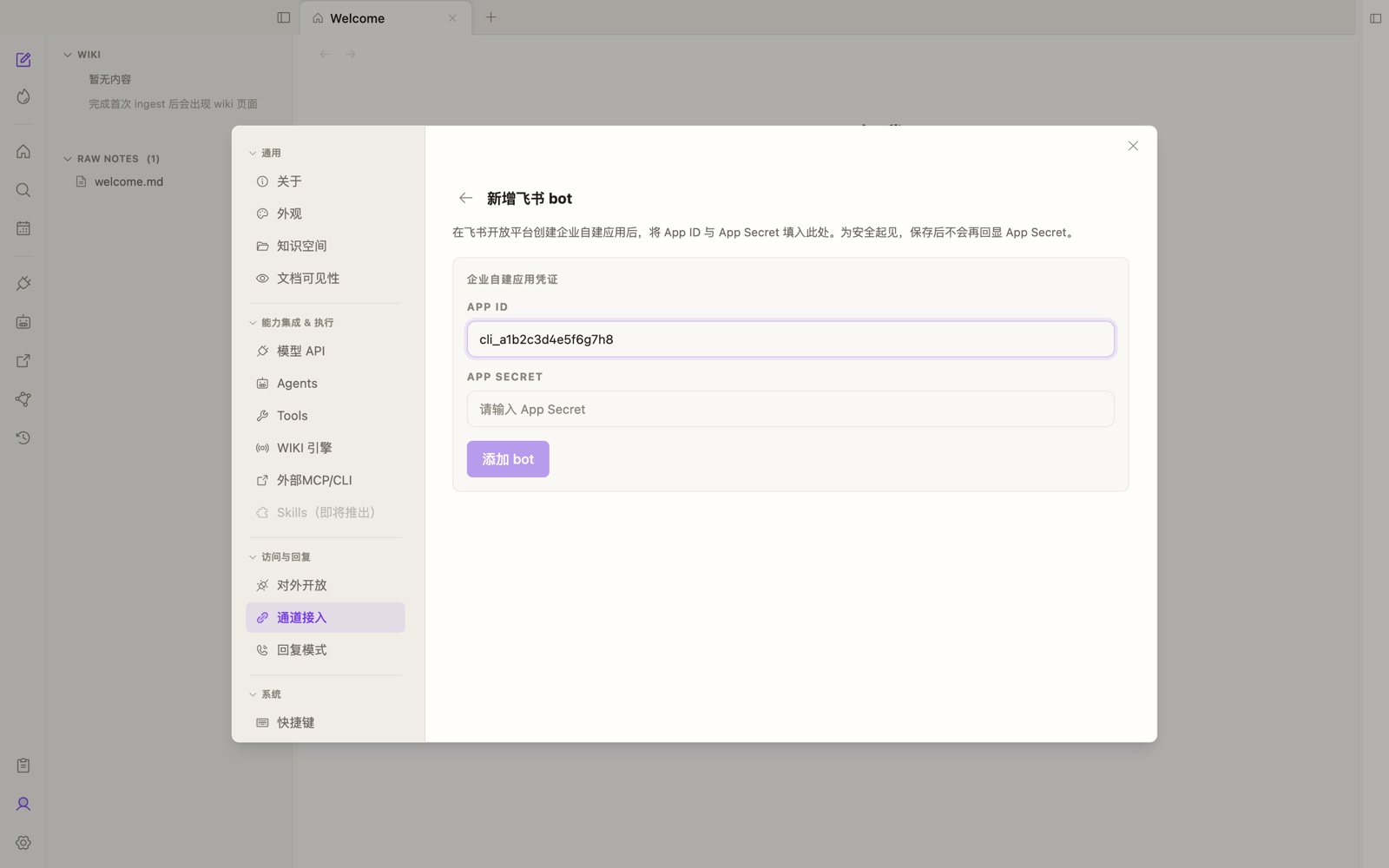Open the 外部MCP/CLI settings page
The width and height of the screenshot is (1389, 868).
[x=326, y=480]
